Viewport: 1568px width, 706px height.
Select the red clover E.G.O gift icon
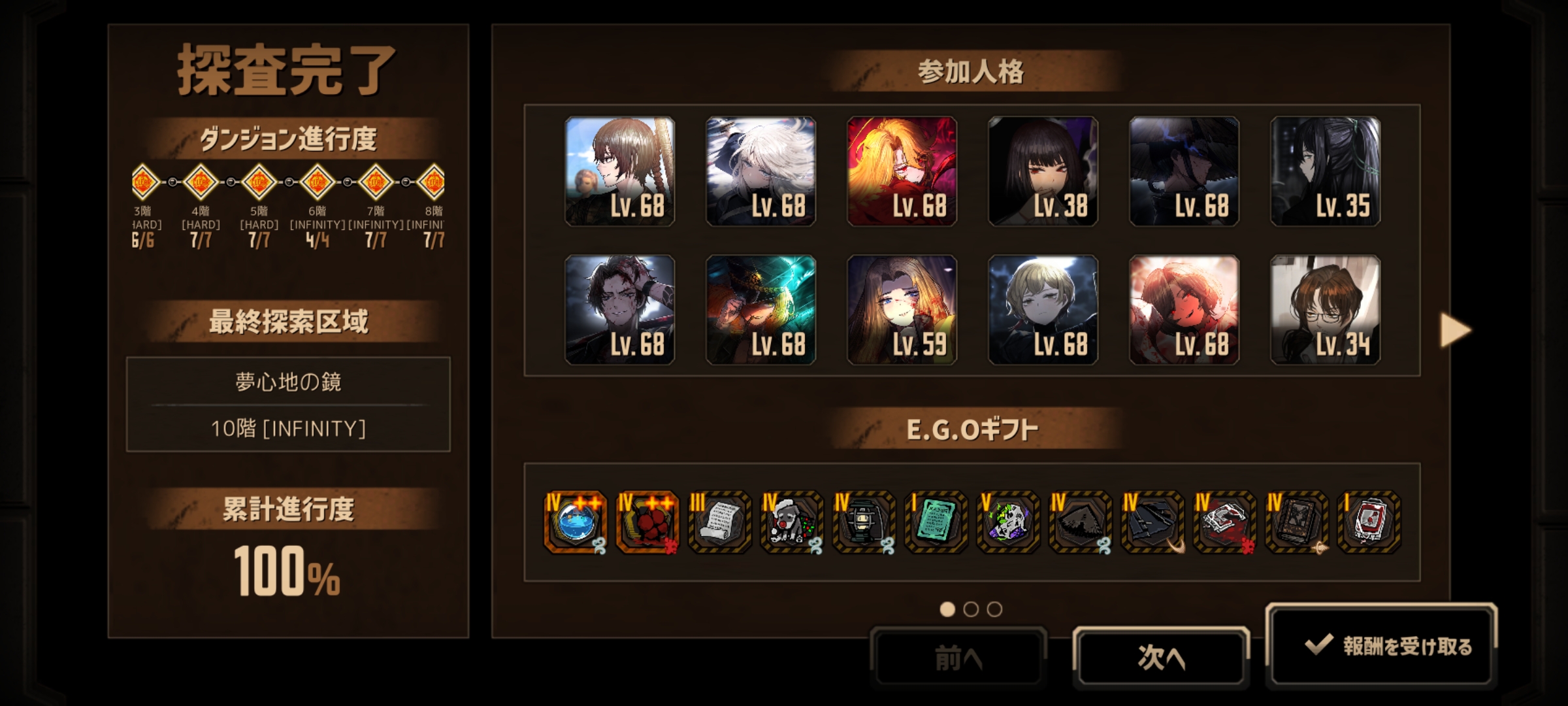pos(647,522)
